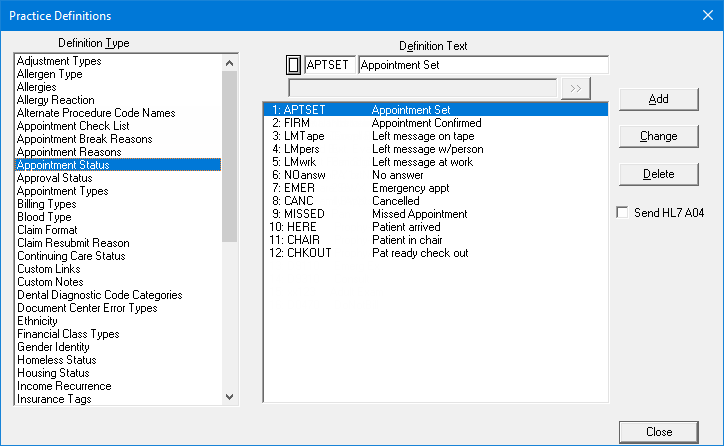Select Billing Types definition type

(47, 204)
